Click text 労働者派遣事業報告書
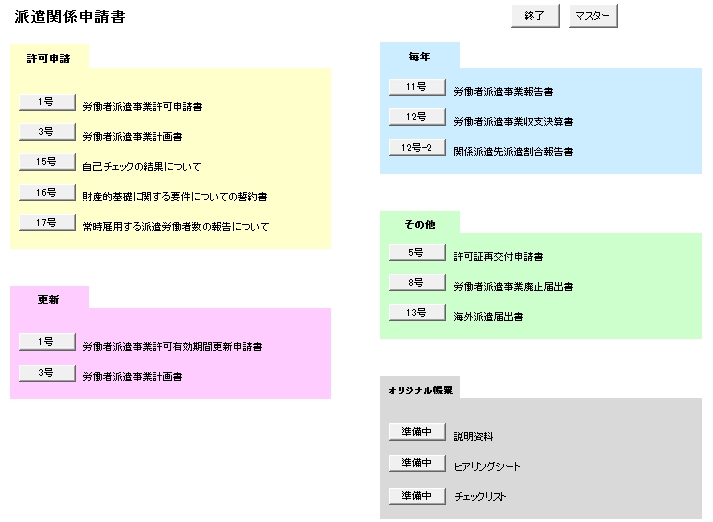Viewport: 713px width, 522px height. coord(503,91)
